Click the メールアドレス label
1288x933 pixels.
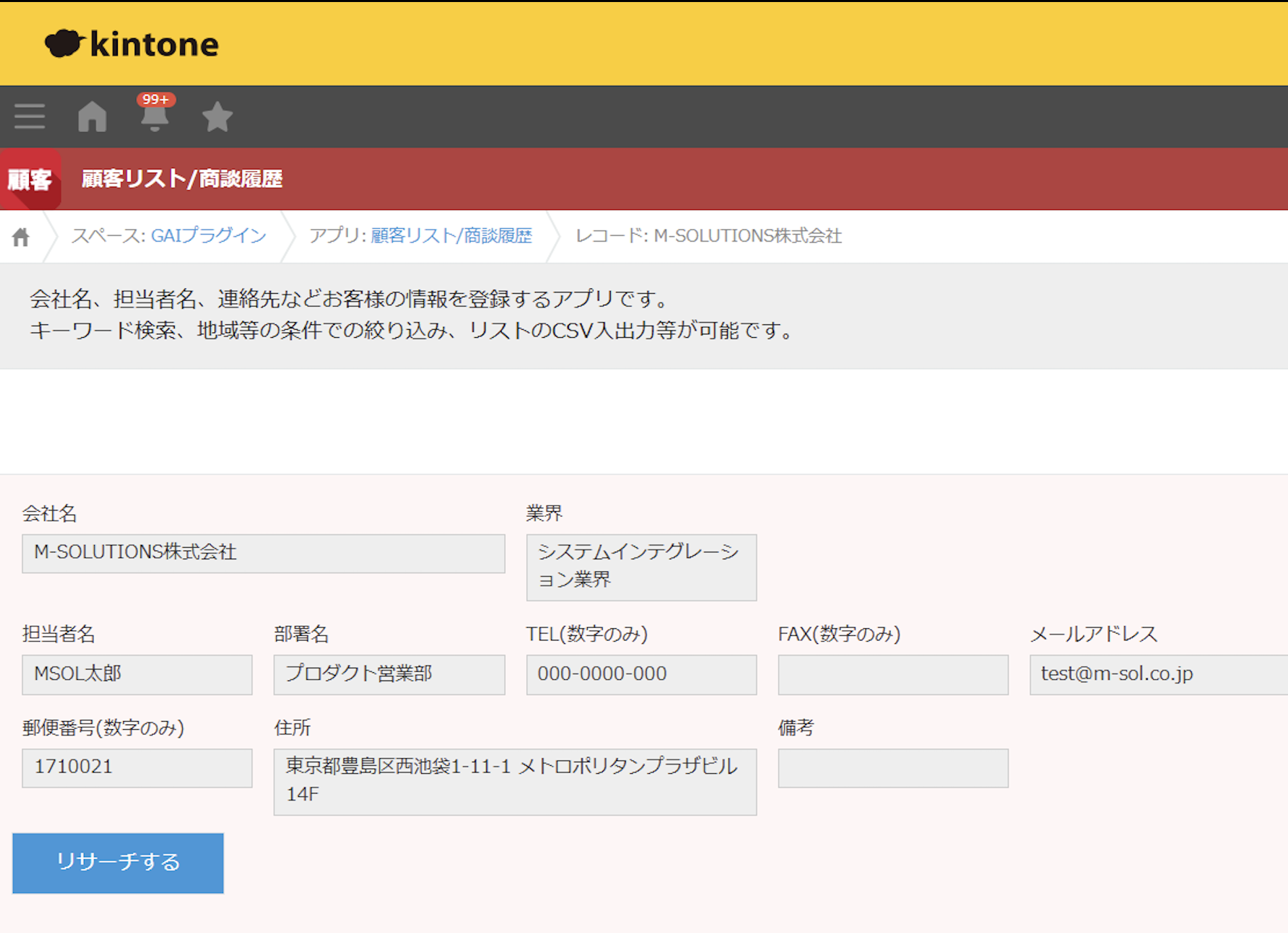pos(1094,634)
